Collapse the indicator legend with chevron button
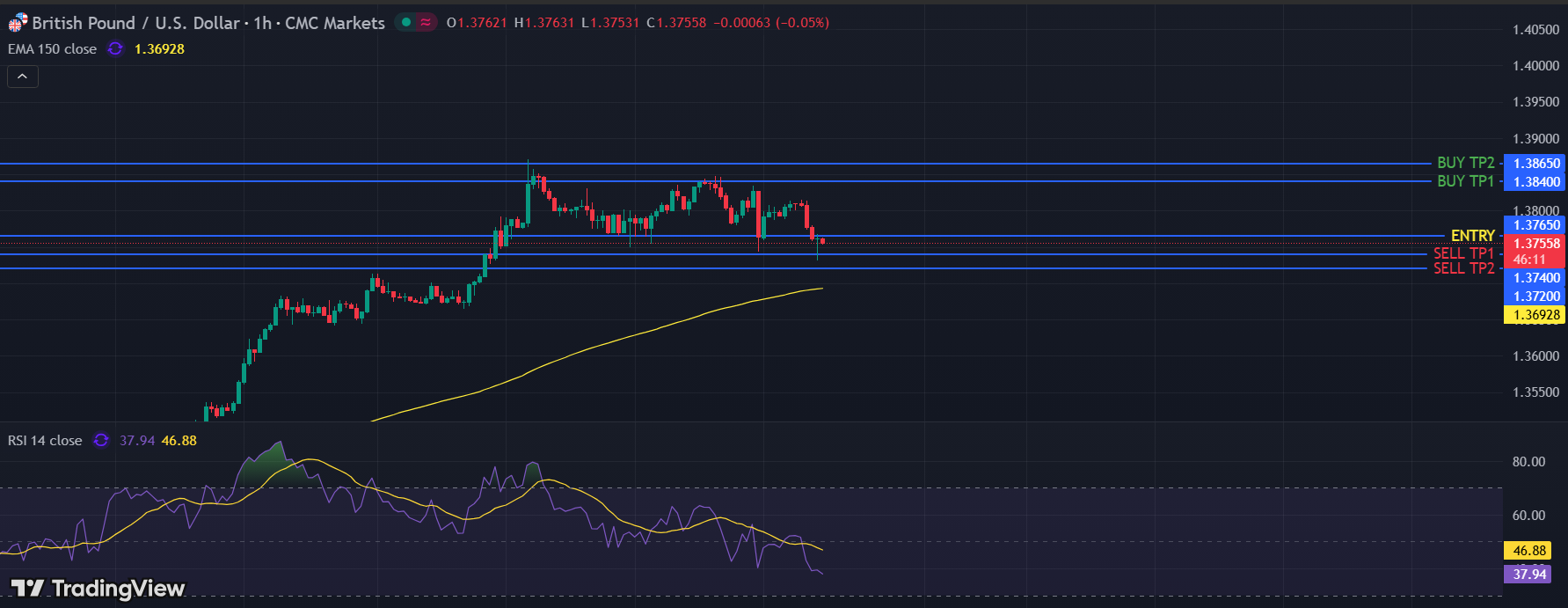1568x608 pixels. click(x=23, y=77)
